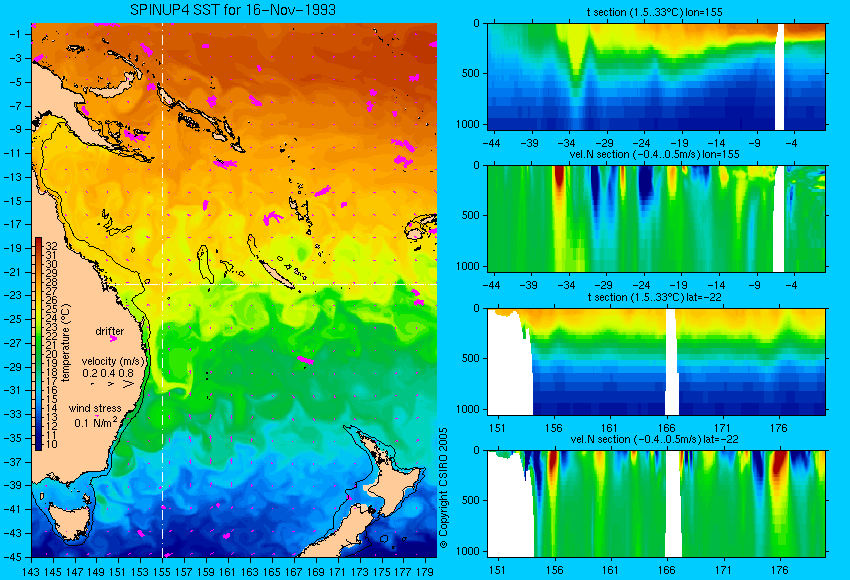Click '166' tick under lat=-22 temperature section
The width and height of the screenshot is (850, 580).
click(x=666, y=428)
